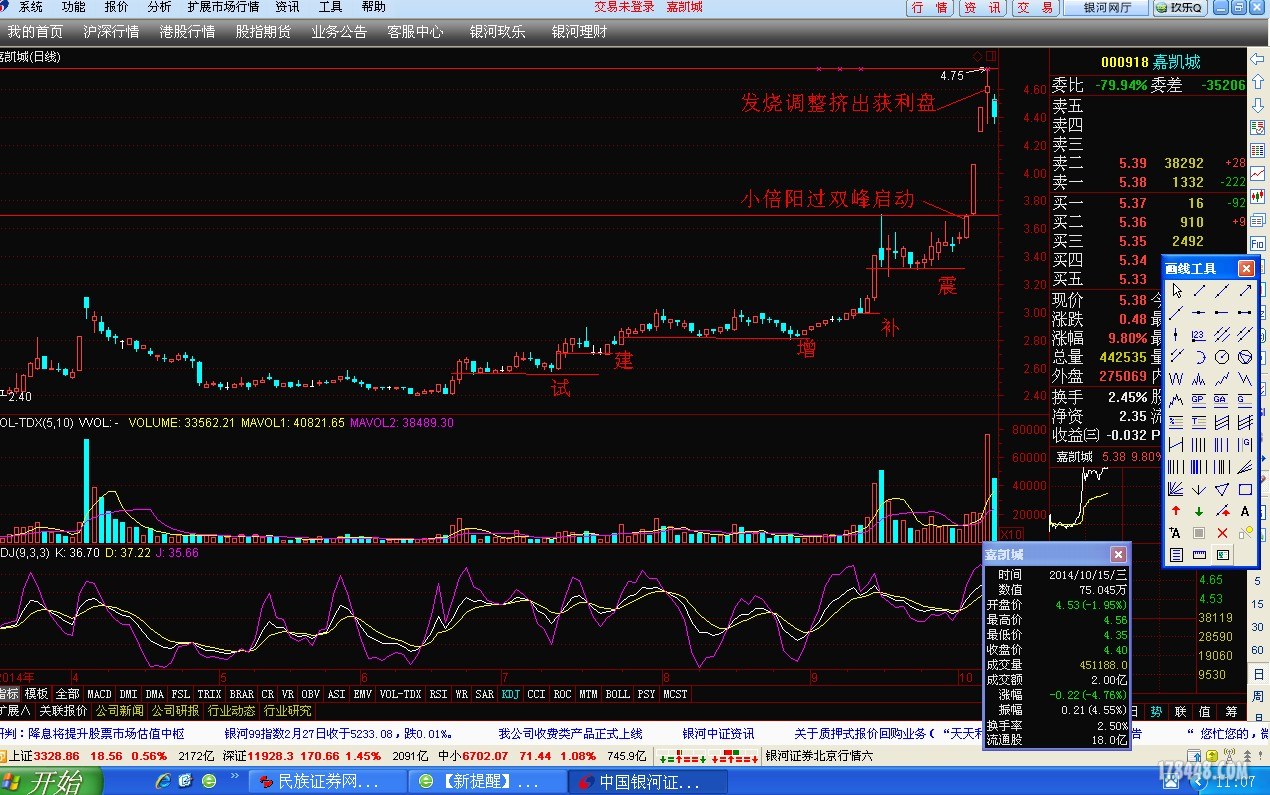This screenshot has width=1270, height=795.
Task: Open 【新提醒】 taskbar window
Action: [489, 781]
